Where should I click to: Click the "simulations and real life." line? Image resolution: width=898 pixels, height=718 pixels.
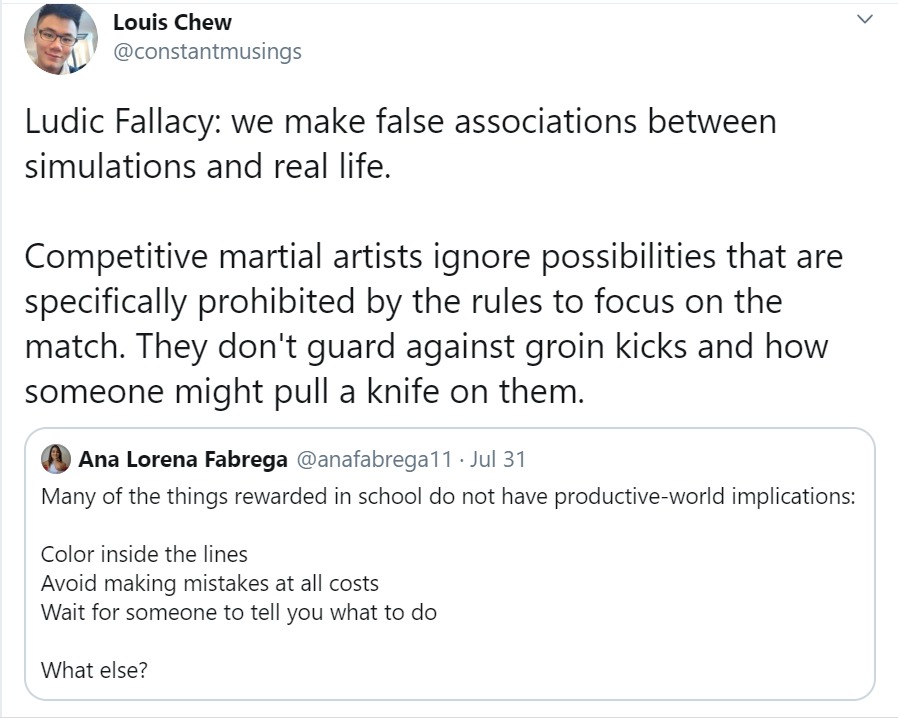click(206, 166)
